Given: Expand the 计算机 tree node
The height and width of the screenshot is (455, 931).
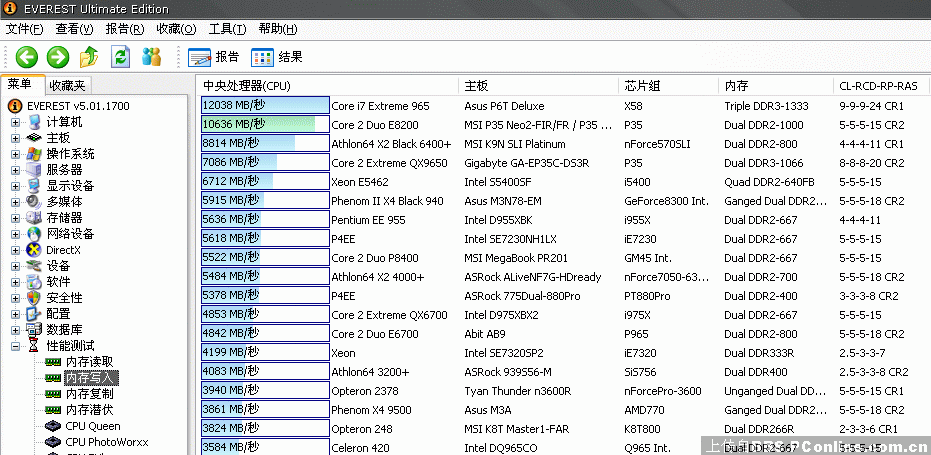Looking at the screenshot, I should 15,122.
